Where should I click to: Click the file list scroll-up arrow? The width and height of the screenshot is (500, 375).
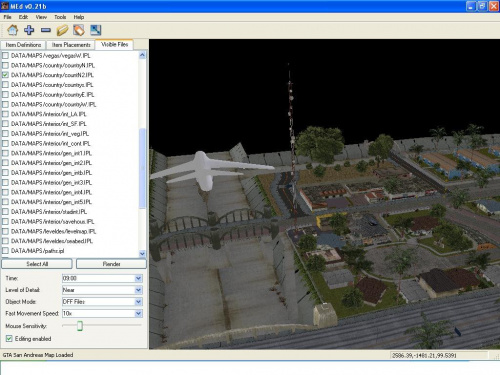[142, 55]
